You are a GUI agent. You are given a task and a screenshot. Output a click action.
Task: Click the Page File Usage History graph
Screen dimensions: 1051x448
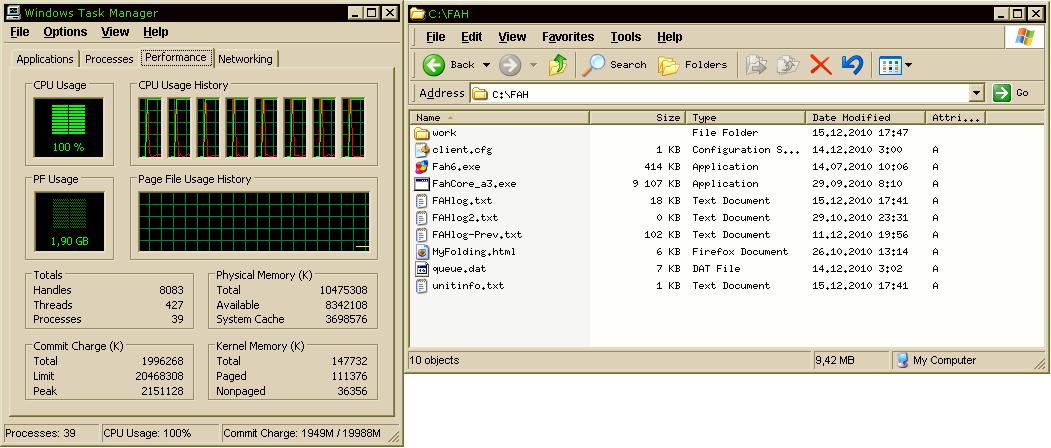pyautogui.click(x=253, y=222)
